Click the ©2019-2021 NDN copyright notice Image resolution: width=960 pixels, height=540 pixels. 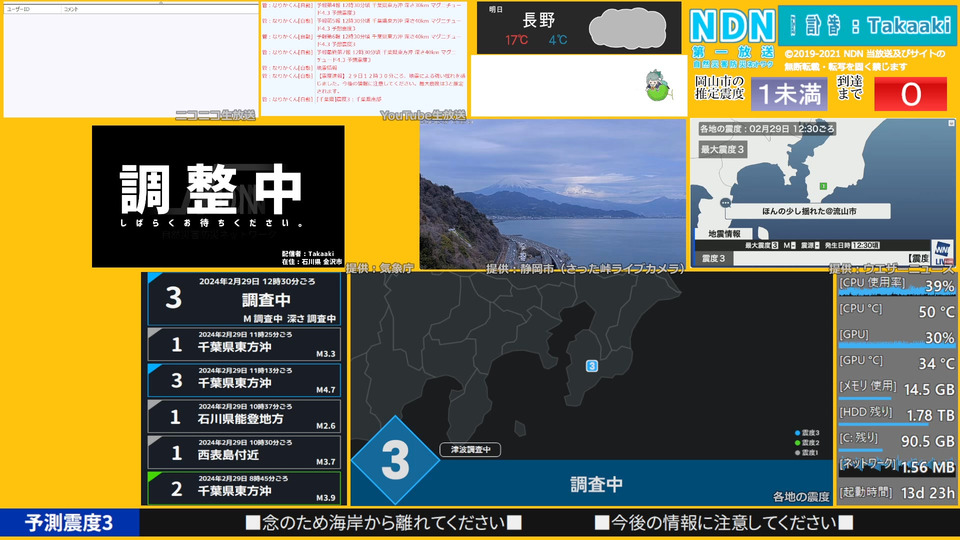click(x=865, y=60)
